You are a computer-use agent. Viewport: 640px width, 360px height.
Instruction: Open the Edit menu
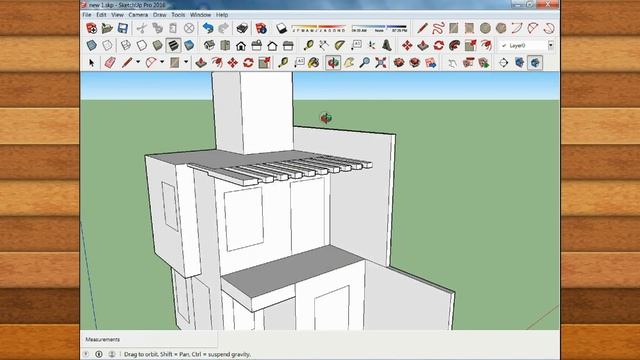click(x=101, y=15)
